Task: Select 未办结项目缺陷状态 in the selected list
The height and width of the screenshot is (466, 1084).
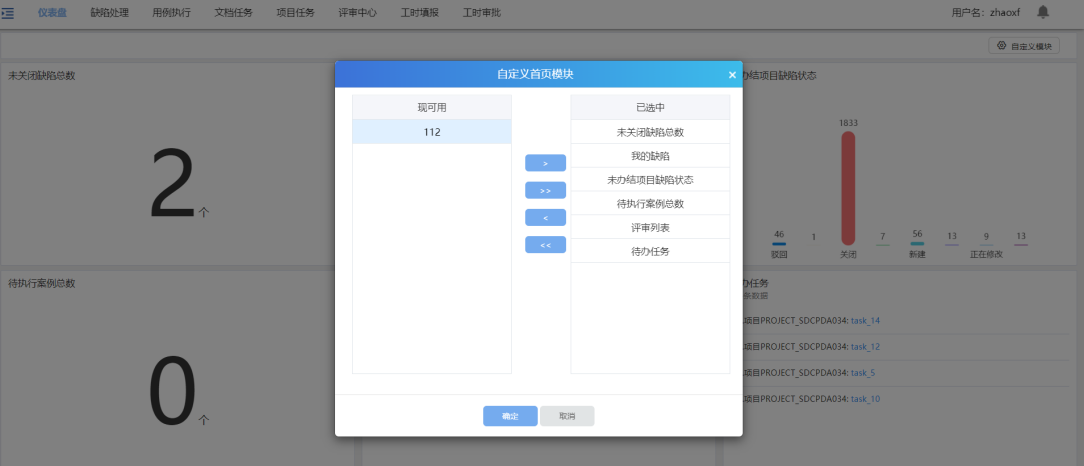Action: coord(650,180)
